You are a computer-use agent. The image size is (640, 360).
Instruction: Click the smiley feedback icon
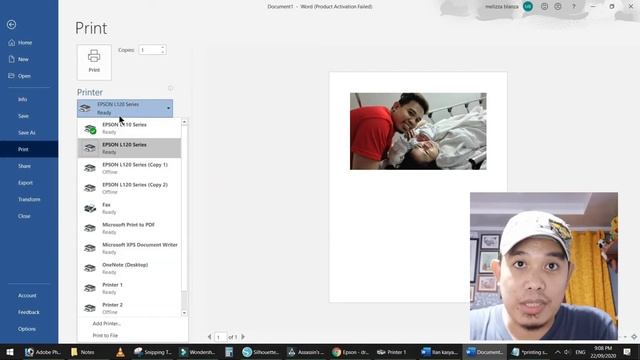point(544,7)
